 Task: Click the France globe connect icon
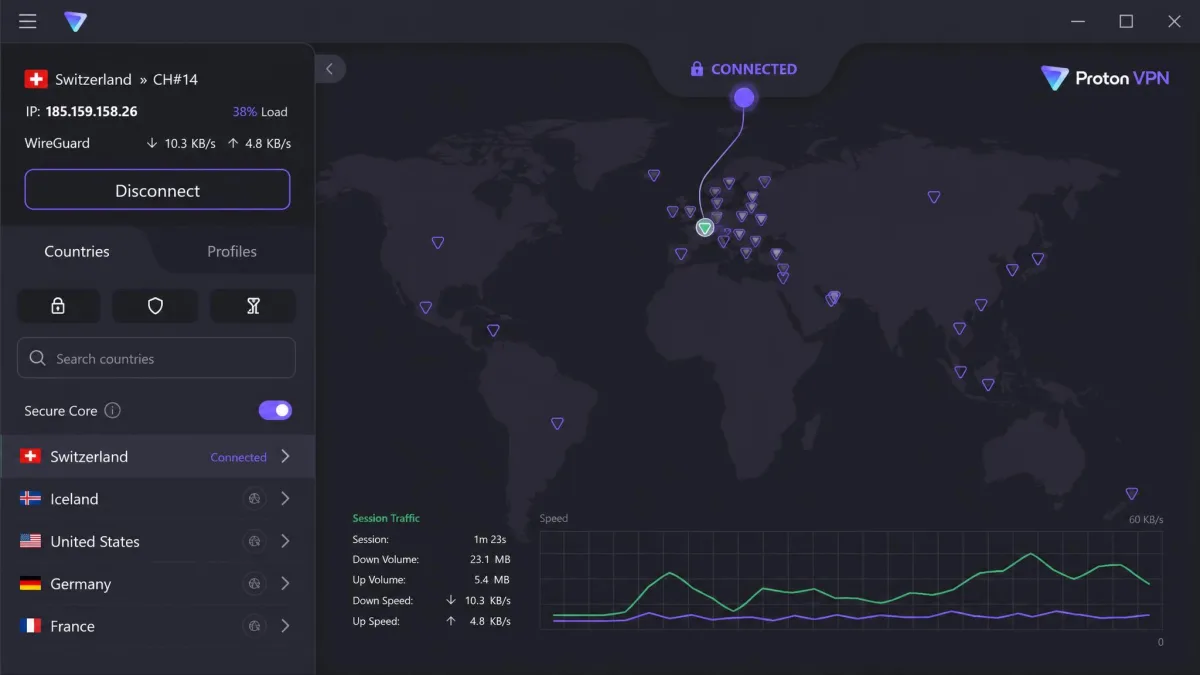pyautogui.click(x=254, y=626)
